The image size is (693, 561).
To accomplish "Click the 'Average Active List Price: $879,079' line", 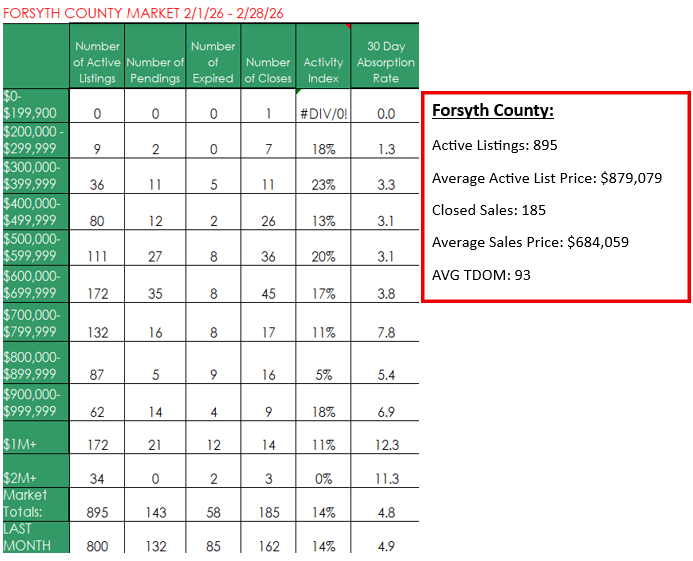I will [x=545, y=178].
